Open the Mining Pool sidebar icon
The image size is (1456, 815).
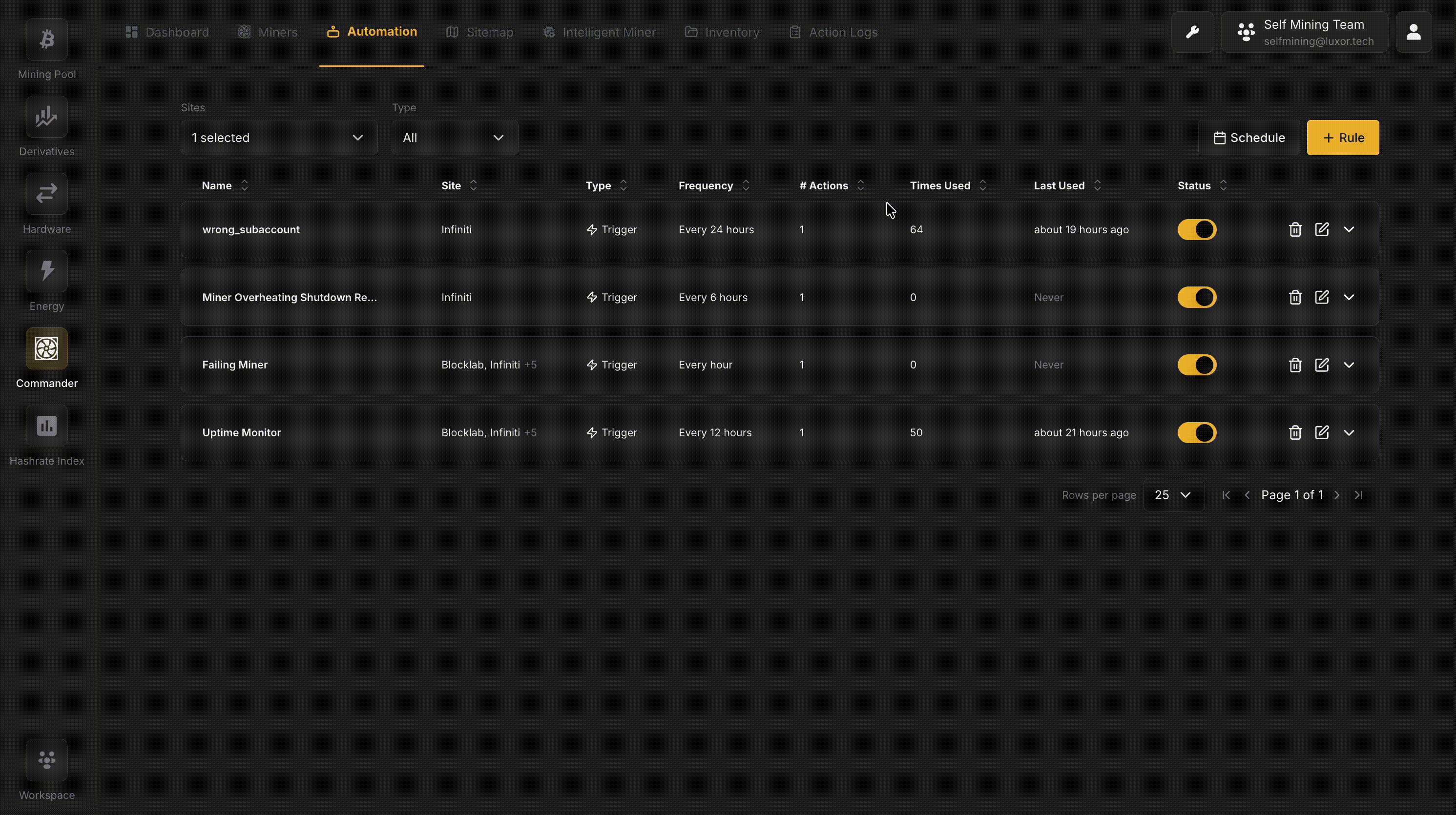point(46,40)
